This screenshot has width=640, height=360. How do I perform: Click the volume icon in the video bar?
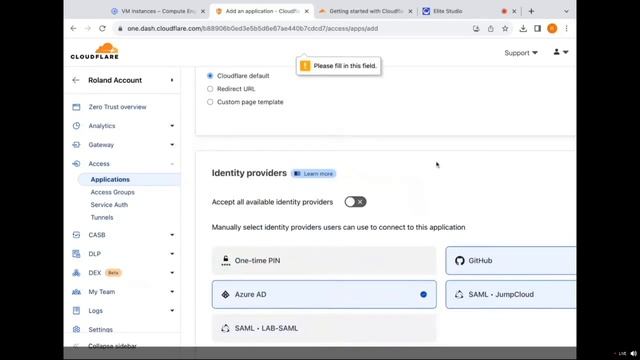[x=633, y=353]
